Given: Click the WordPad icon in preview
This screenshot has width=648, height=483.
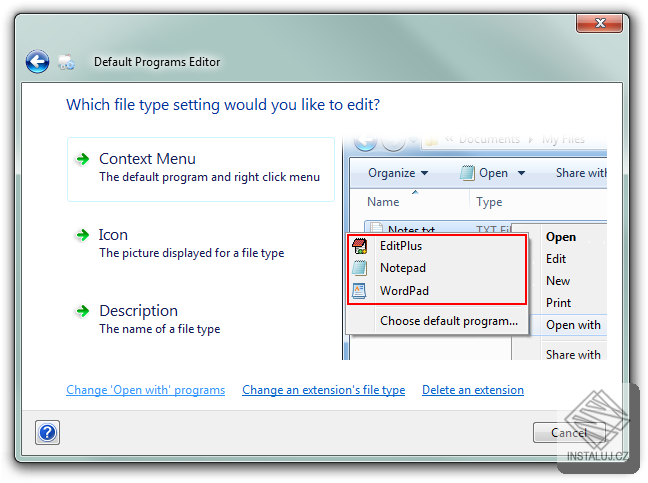Looking at the screenshot, I should 360,291.
